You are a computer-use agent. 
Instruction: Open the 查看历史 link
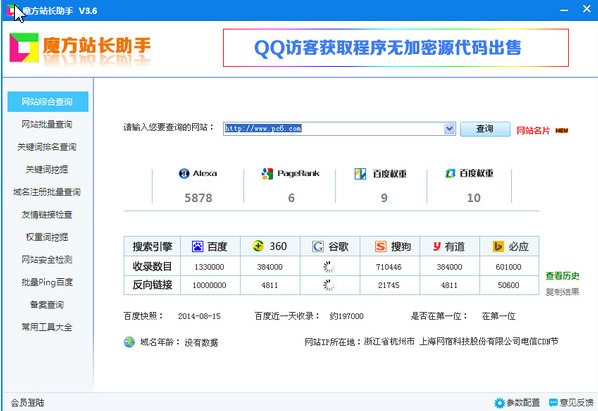tap(562, 276)
